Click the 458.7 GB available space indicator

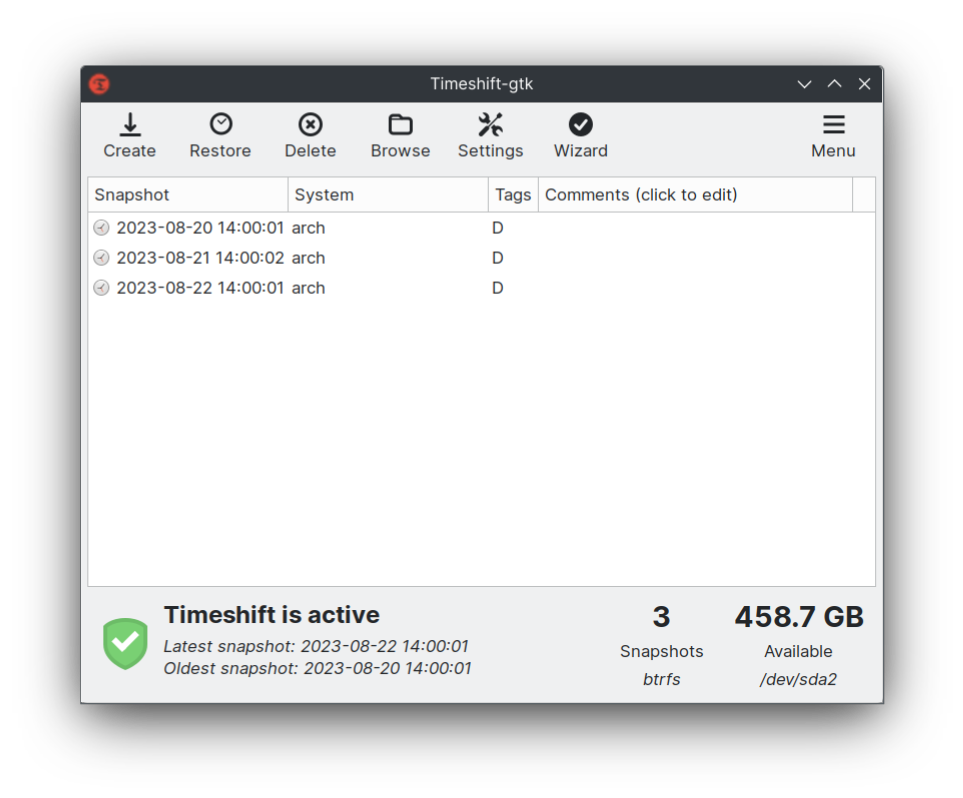798,616
